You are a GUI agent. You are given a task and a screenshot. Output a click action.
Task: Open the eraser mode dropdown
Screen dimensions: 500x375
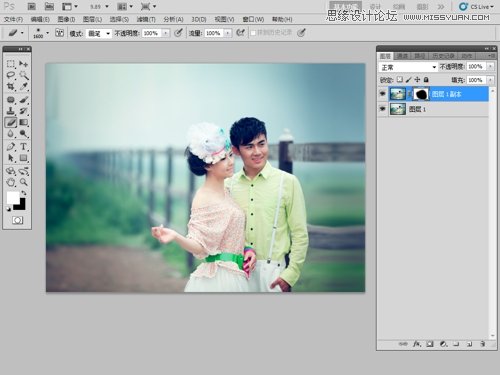(99, 33)
